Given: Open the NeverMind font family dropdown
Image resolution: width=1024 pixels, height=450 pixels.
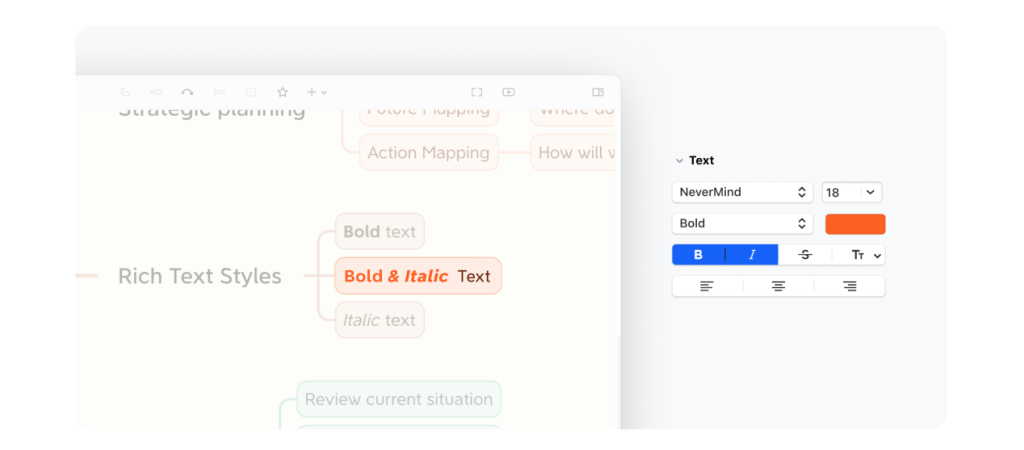Looking at the screenshot, I should pos(743,192).
